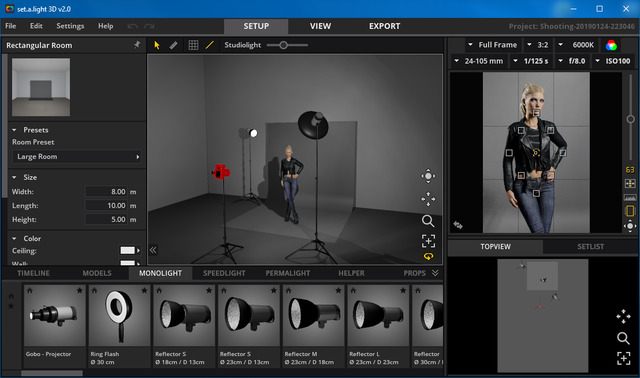Open the Large Room preset dropdown
The width and height of the screenshot is (640, 378).
point(77,157)
